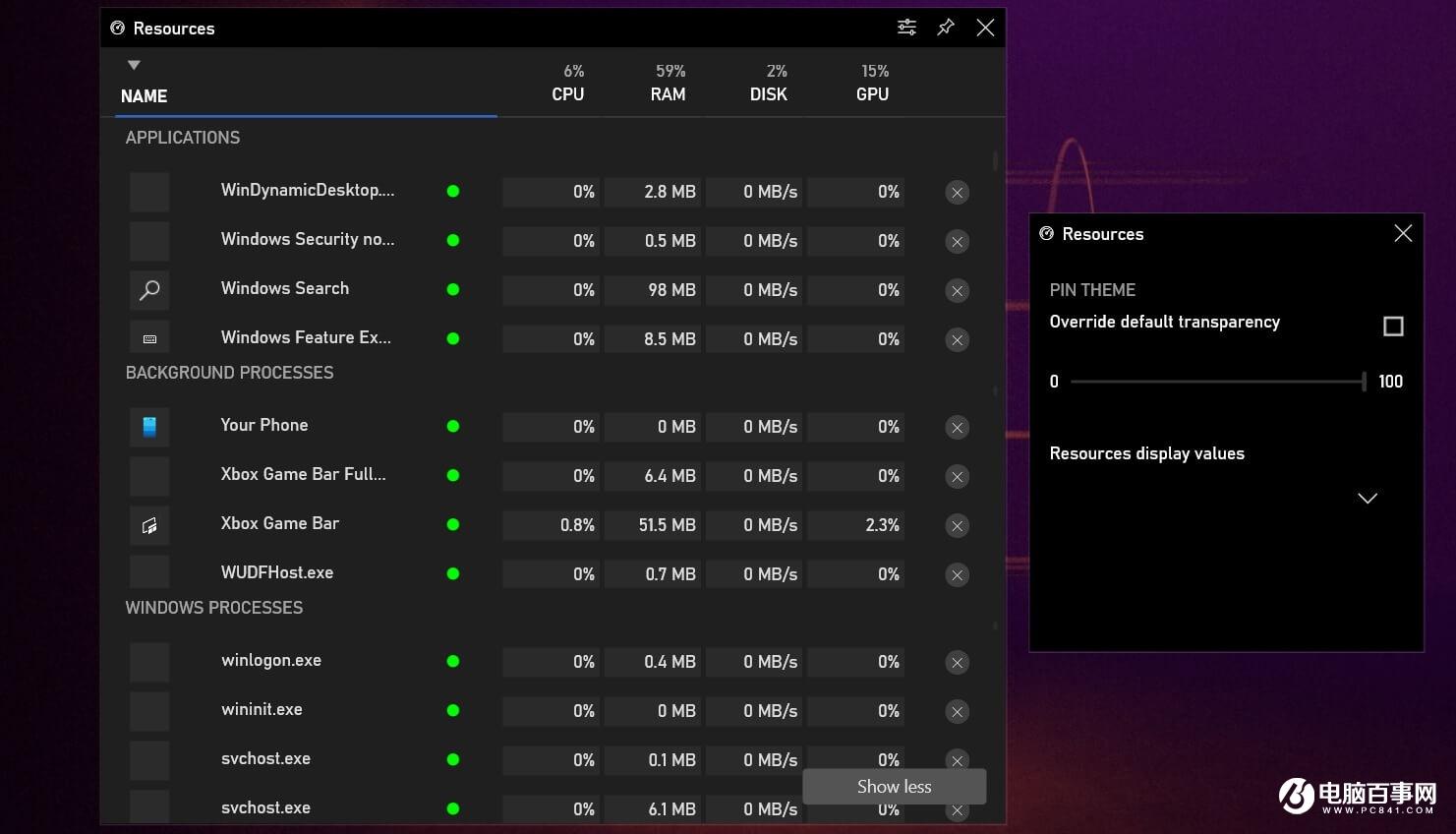Pin the Resources widget
The image size is (1456, 834).
coord(946,28)
